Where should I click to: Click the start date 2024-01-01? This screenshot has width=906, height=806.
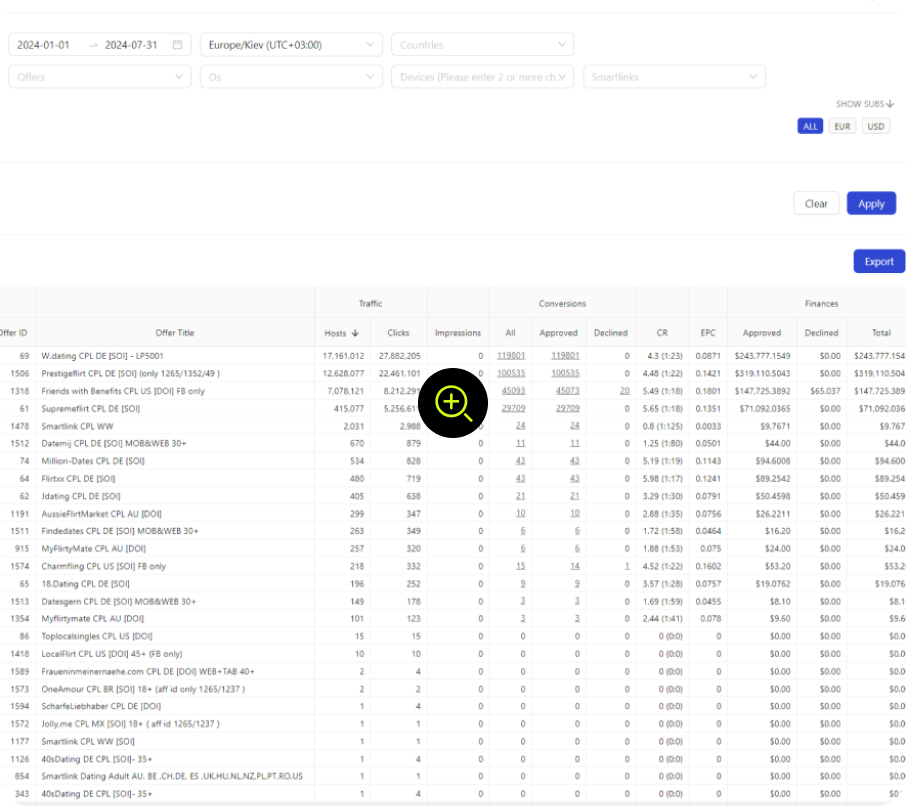point(43,45)
